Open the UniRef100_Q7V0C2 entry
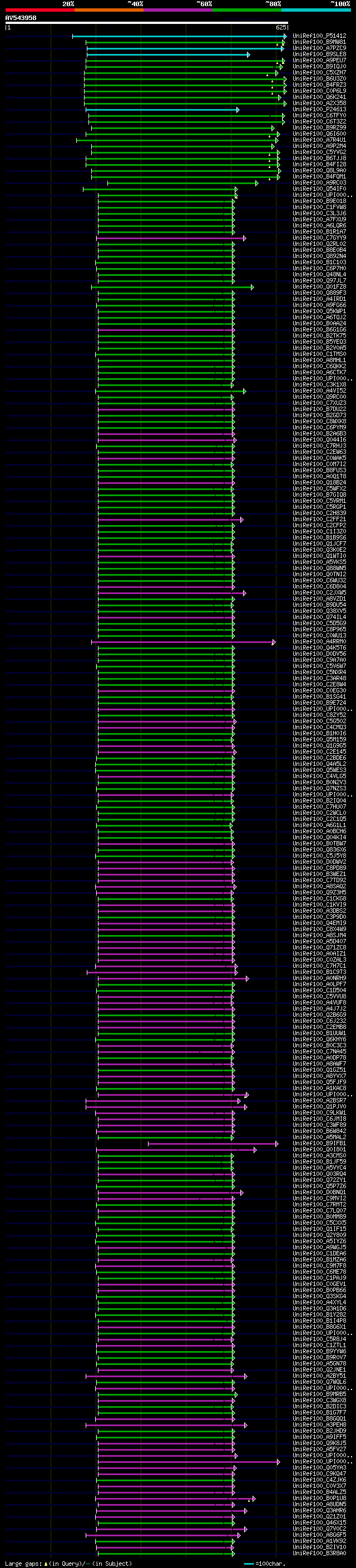356x1568 pixels. point(319,1530)
